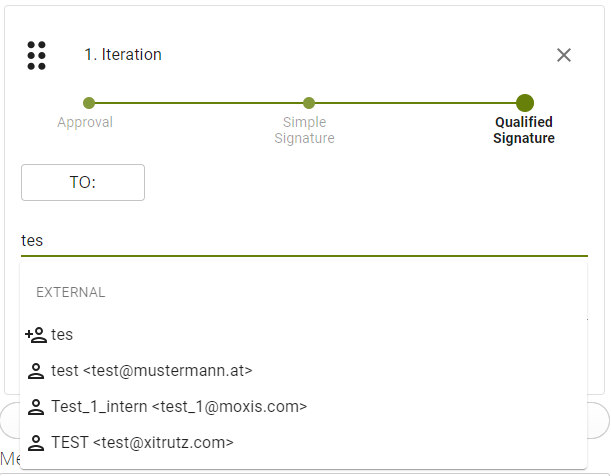Click person icon for Test_1_intern
This screenshot has width=611, height=476.
36,407
